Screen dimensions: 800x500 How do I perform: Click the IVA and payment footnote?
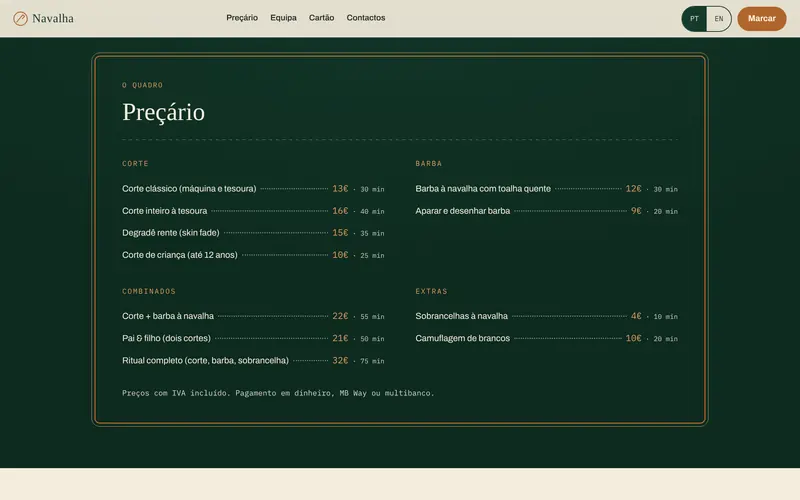(278, 393)
